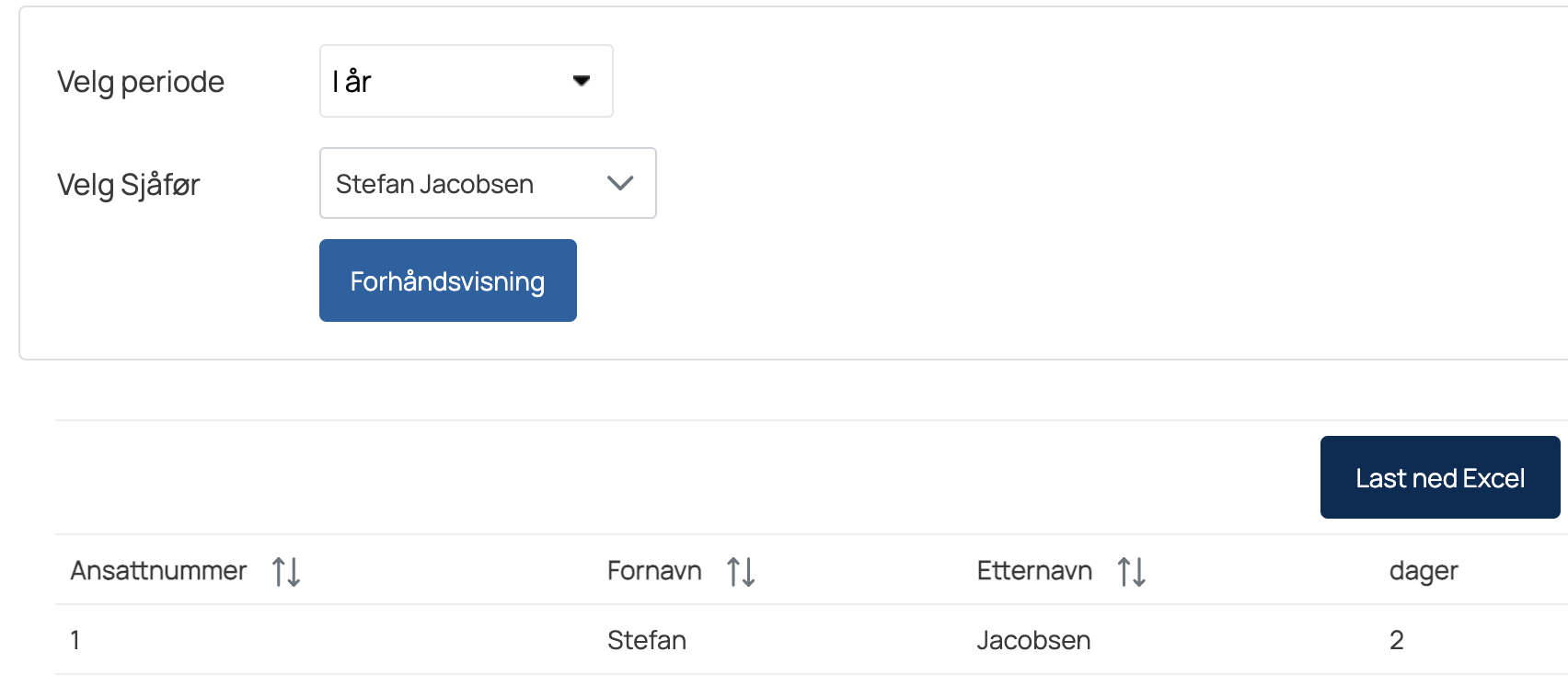Click the caret arrow in the period selector
This screenshot has height=686, width=1568.
point(582,81)
